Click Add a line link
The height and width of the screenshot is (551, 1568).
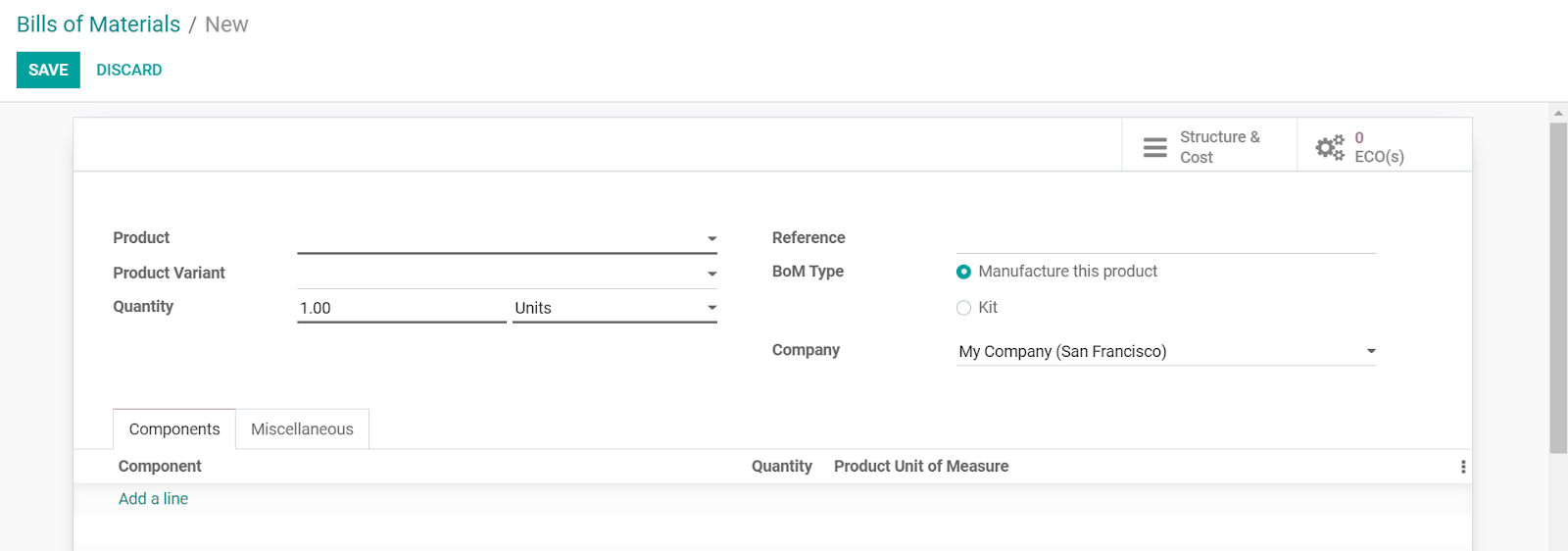[153, 498]
